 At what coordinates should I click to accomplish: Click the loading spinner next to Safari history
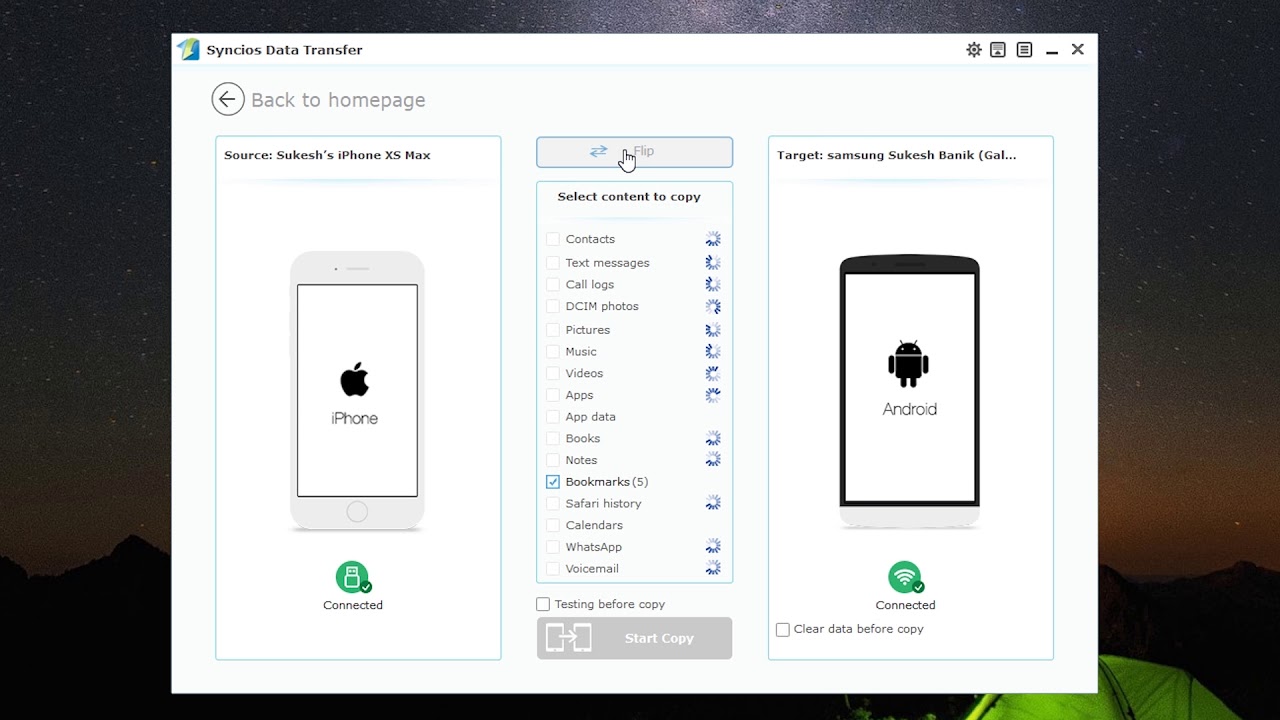coord(713,504)
